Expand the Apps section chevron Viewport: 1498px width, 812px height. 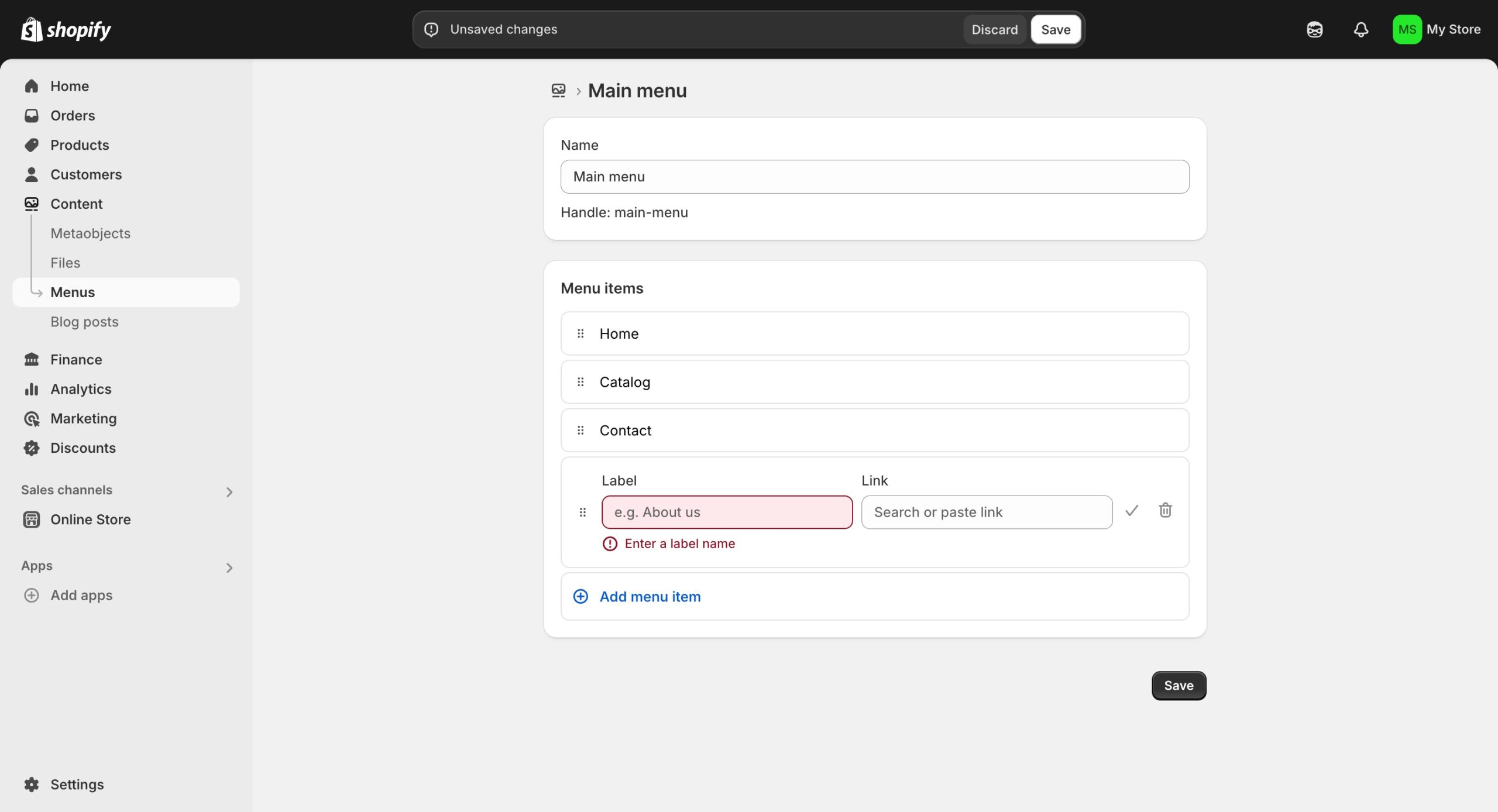[229, 567]
